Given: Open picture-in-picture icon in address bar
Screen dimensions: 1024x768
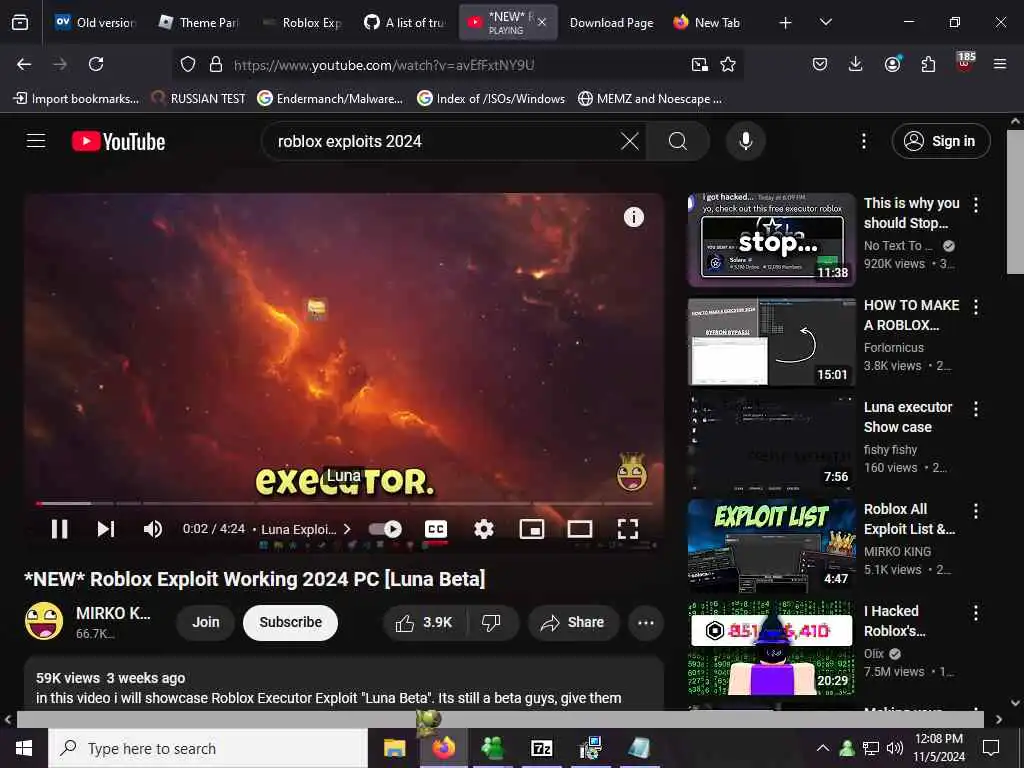Looking at the screenshot, I should point(699,64).
